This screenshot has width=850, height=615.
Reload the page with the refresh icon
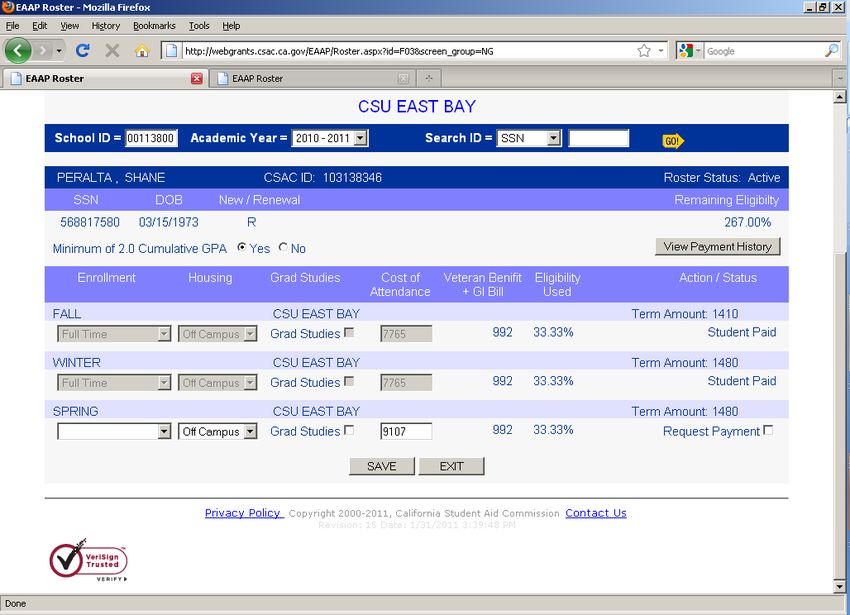click(83, 51)
